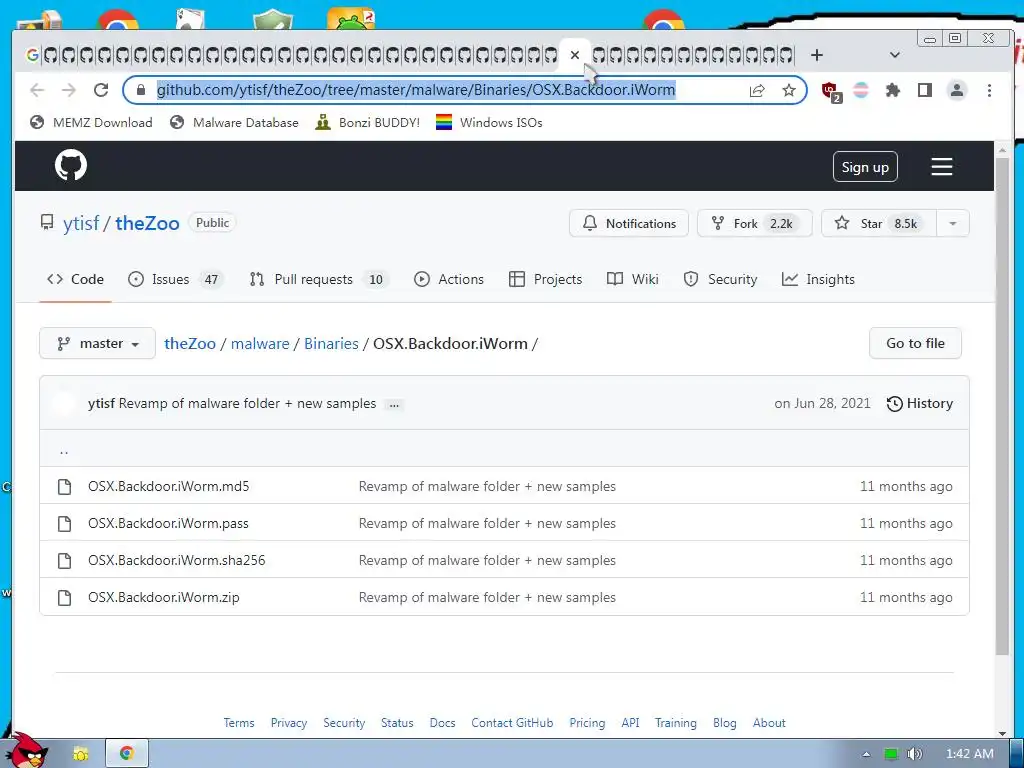
Task: Open the Extensions puzzle piece menu
Action: click(893, 90)
